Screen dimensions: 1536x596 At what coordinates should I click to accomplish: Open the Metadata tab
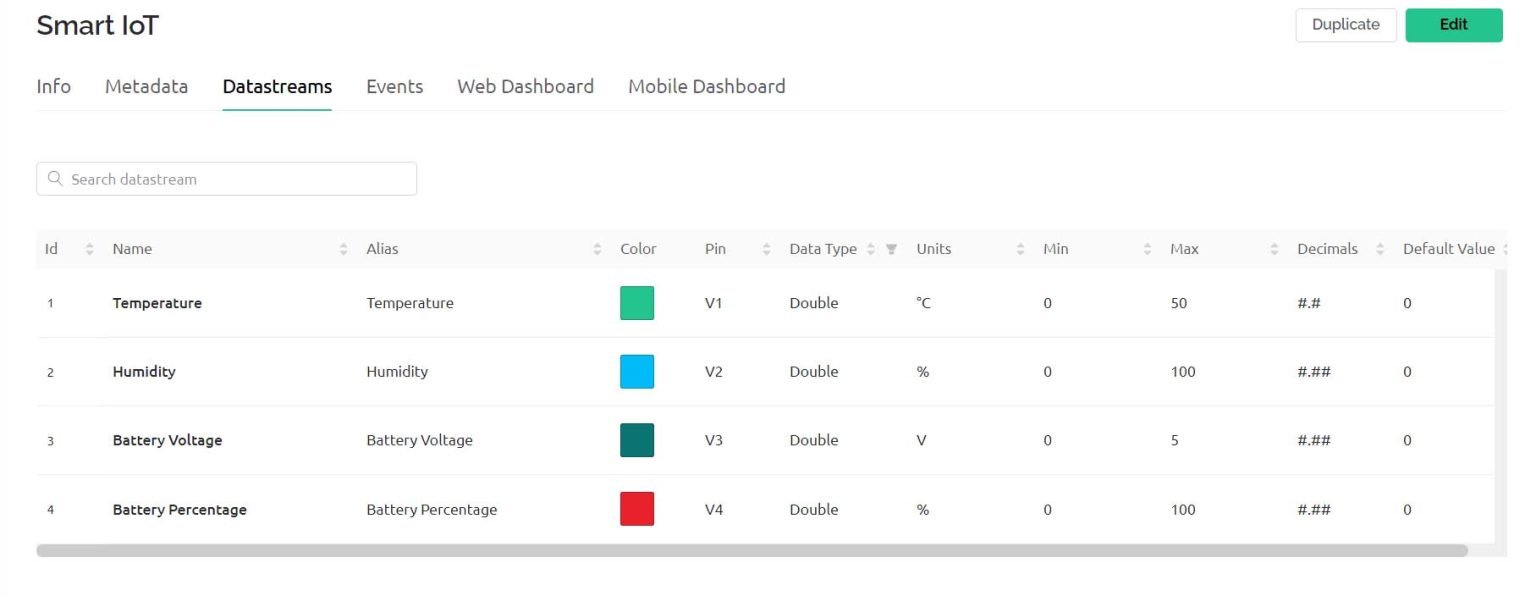pos(146,87)
